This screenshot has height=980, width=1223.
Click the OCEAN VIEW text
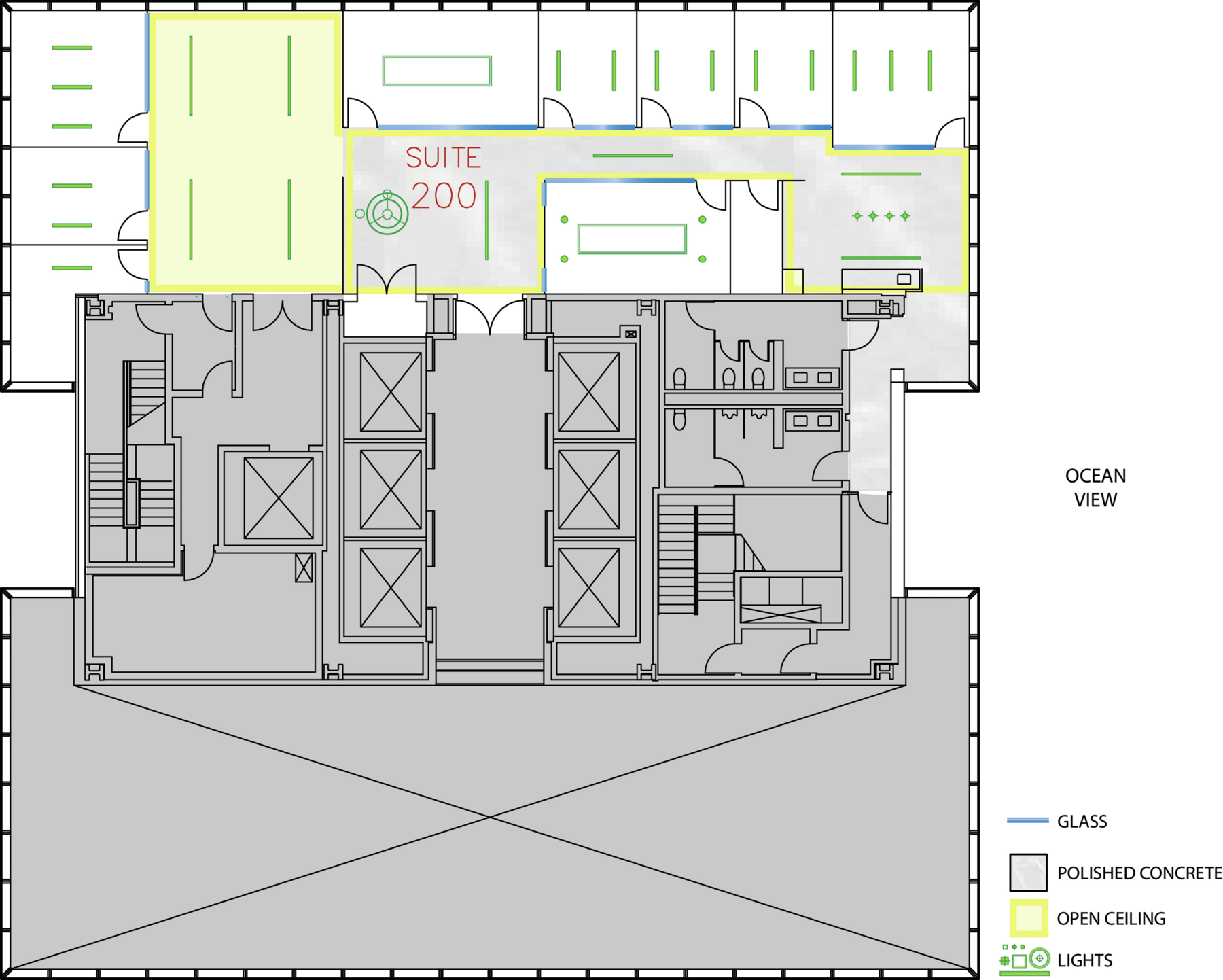pyautogui.click(x=1095, y=488)
